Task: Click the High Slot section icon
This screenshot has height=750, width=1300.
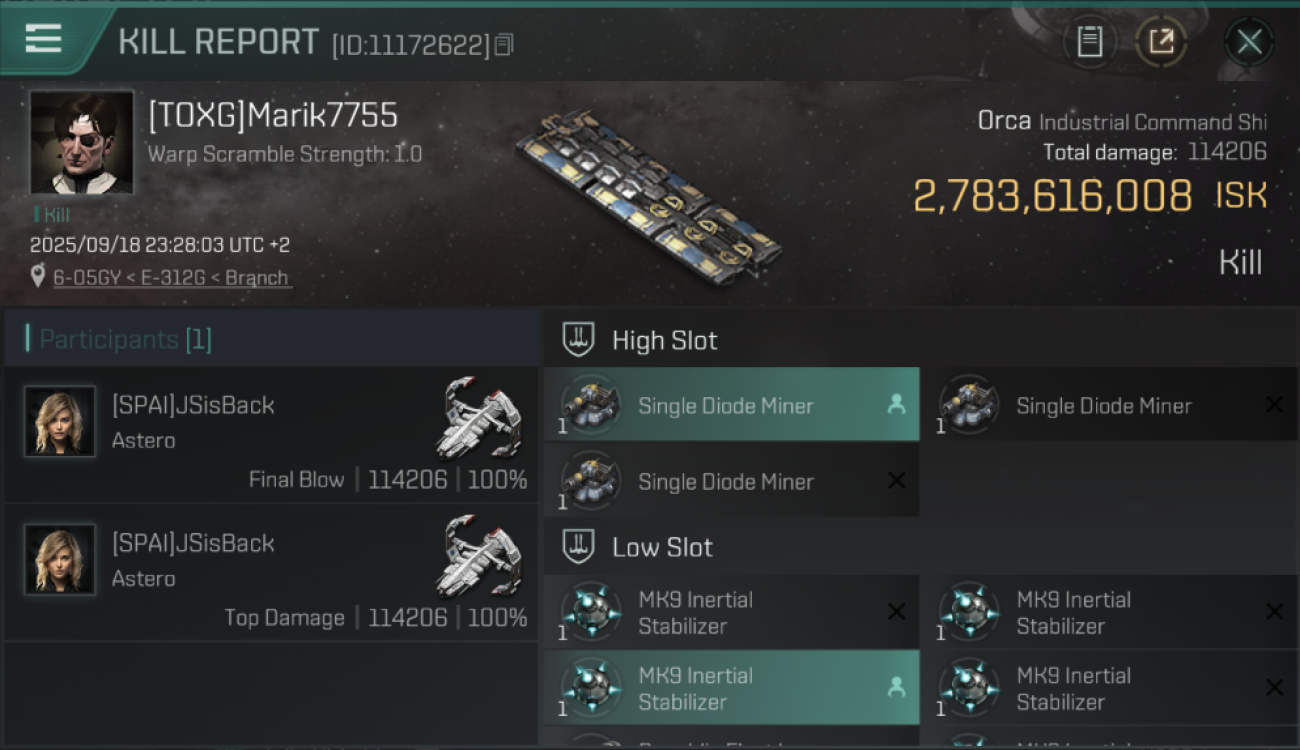Action: coord(579,340)
